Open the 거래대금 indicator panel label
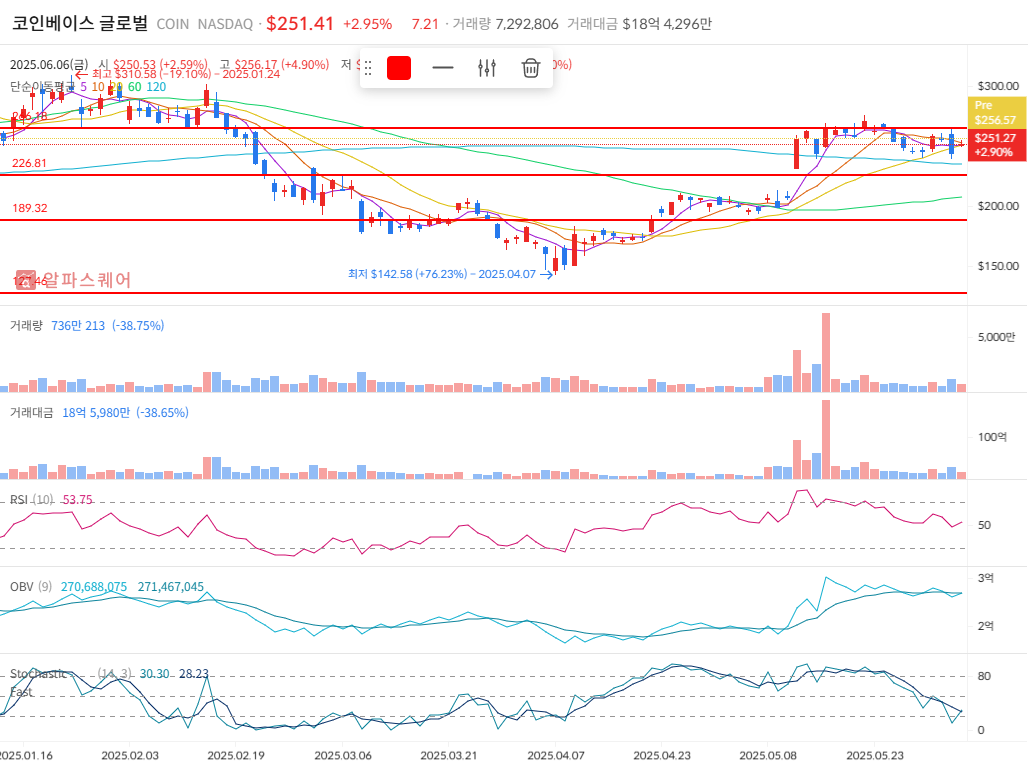Image resolution: width=1028 pixels, height=770 pixels. (x=31, y=413)
